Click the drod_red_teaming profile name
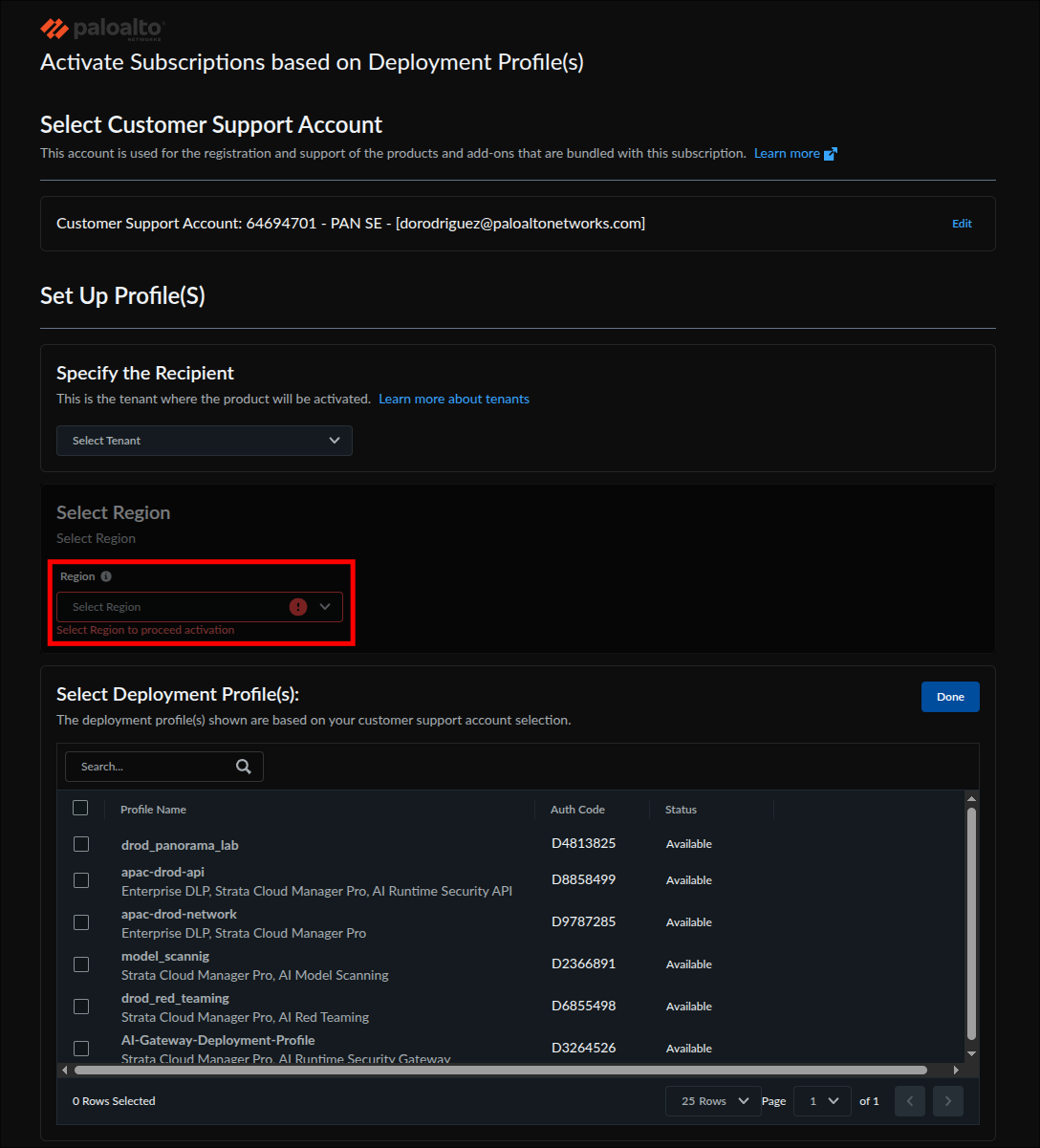 coord(175,998)
